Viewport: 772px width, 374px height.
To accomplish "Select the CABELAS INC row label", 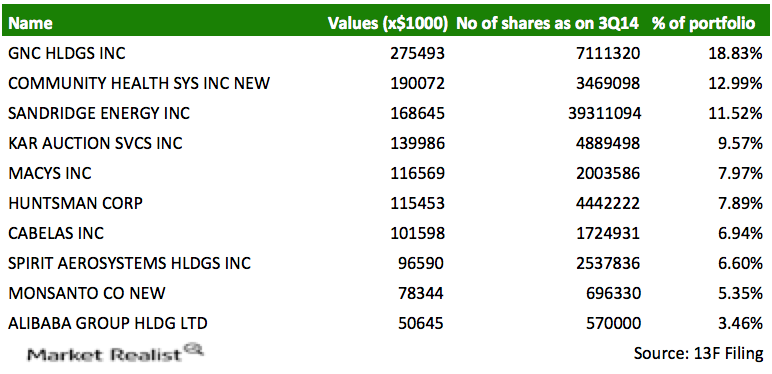I will tap(56, 233).
